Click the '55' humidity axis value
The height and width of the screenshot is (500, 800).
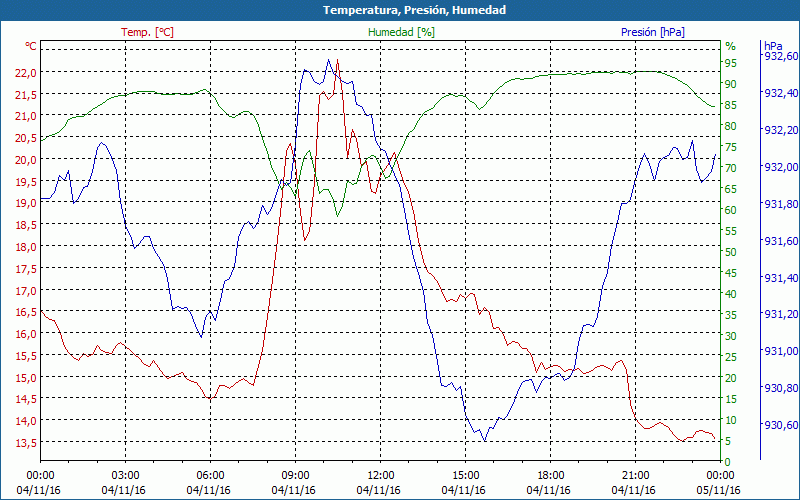coord(731,231)
